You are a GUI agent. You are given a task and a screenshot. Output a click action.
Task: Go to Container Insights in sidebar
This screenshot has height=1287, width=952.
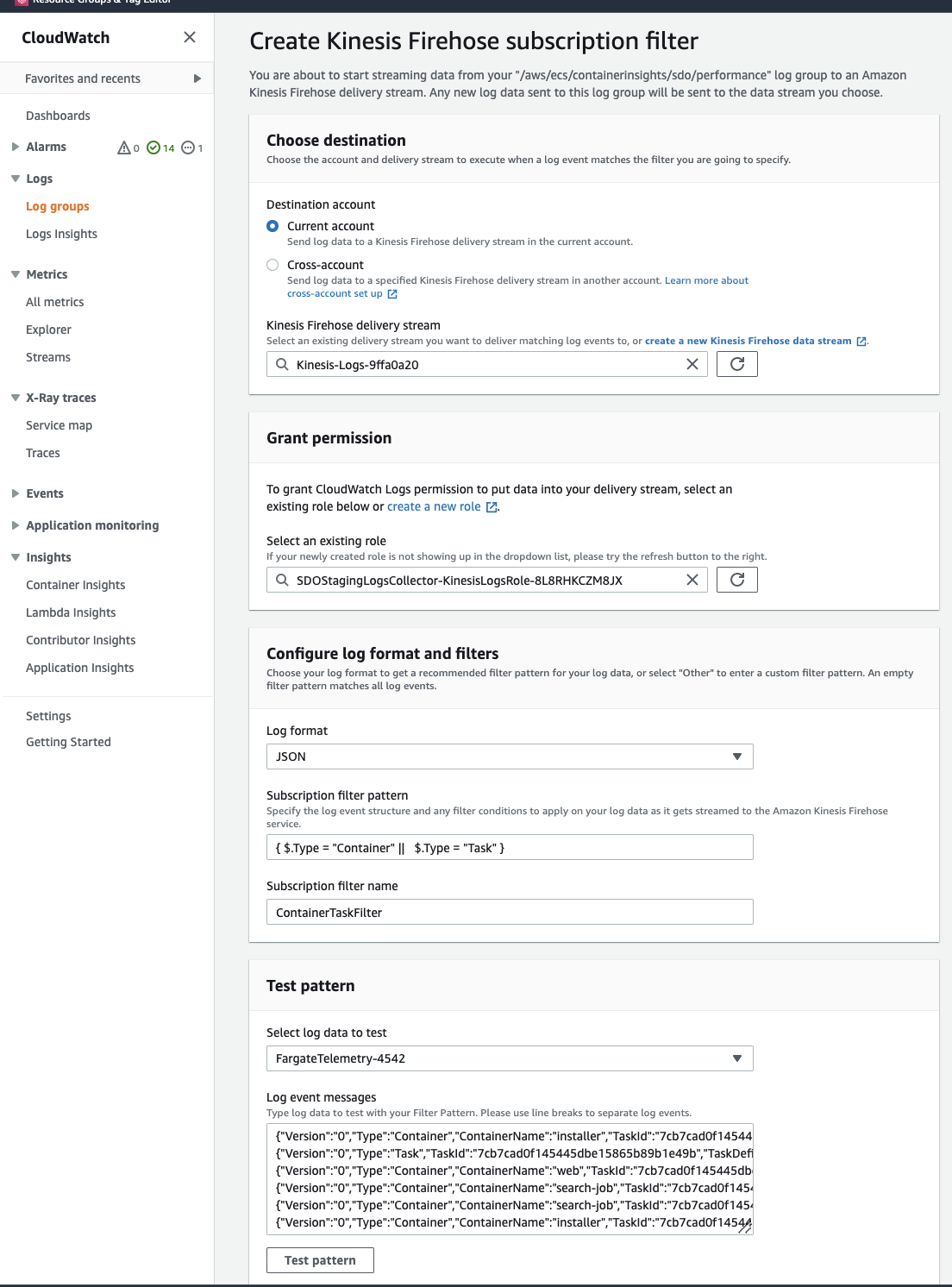(75, 585)
